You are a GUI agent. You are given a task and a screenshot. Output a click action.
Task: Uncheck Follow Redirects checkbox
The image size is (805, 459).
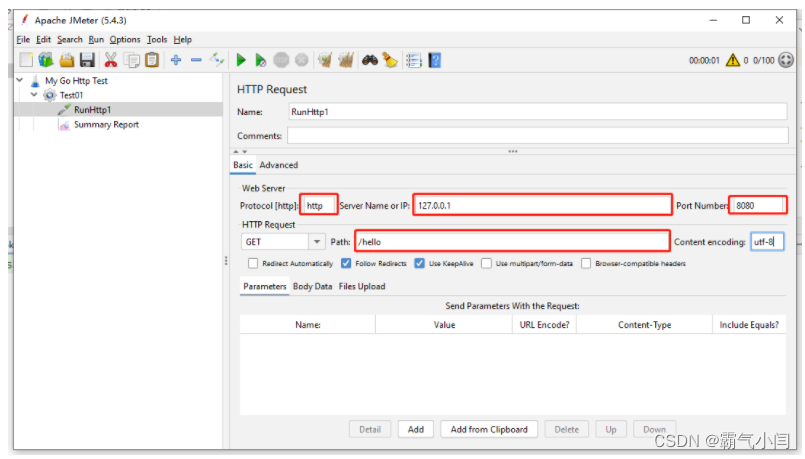(346, 263)
